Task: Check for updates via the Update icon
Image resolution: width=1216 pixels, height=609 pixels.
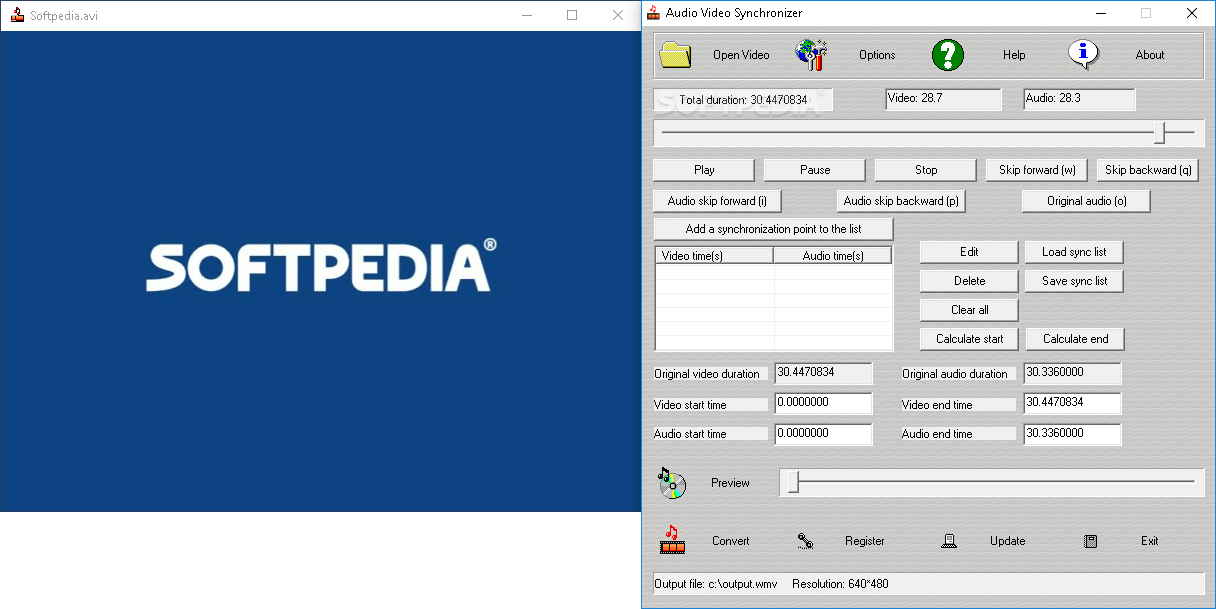Action: (x=948, y=541)
